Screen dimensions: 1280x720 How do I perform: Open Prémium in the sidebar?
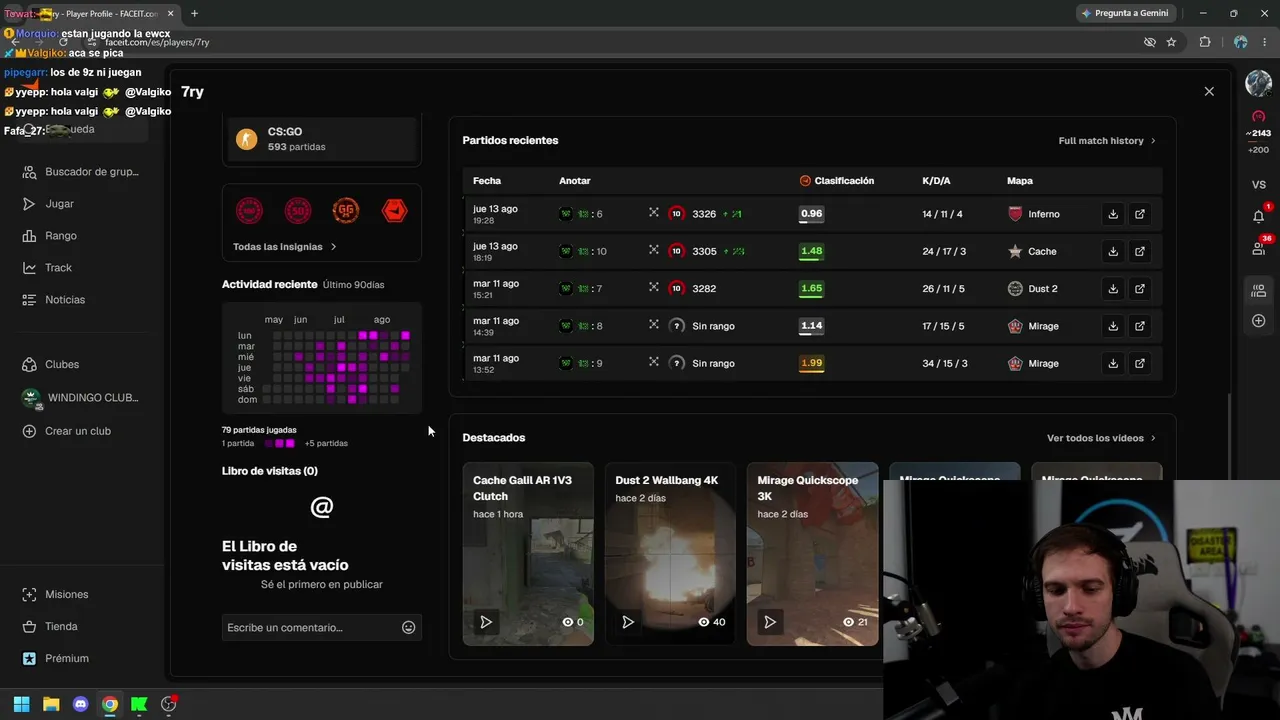point(80,659)
